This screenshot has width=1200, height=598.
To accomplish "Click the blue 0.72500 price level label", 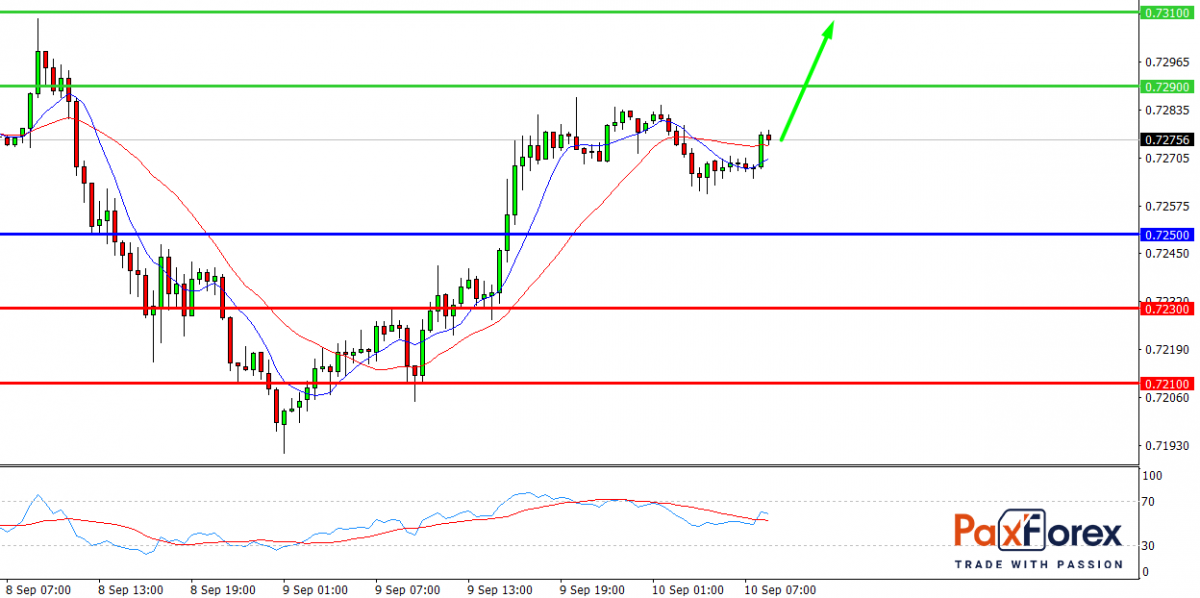I will (1169, 234).
